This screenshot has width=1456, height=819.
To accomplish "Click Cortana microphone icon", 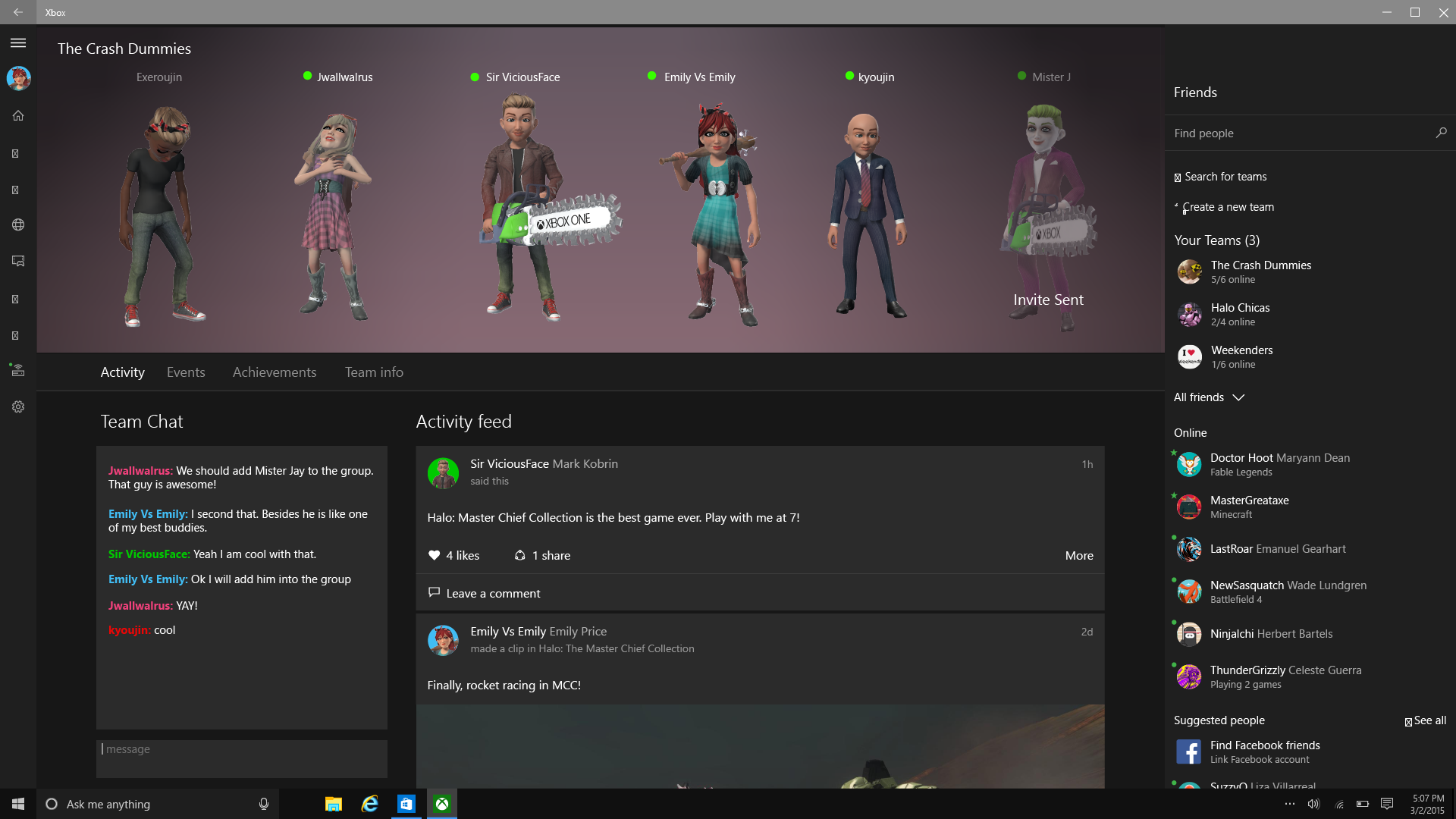I will click(x=263, y=804).
